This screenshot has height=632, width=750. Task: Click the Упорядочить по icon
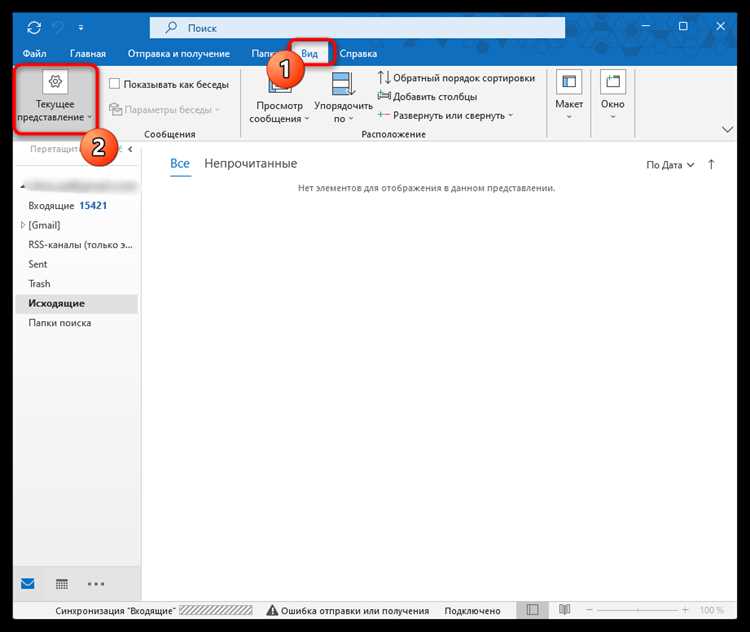tap(343, 84)
